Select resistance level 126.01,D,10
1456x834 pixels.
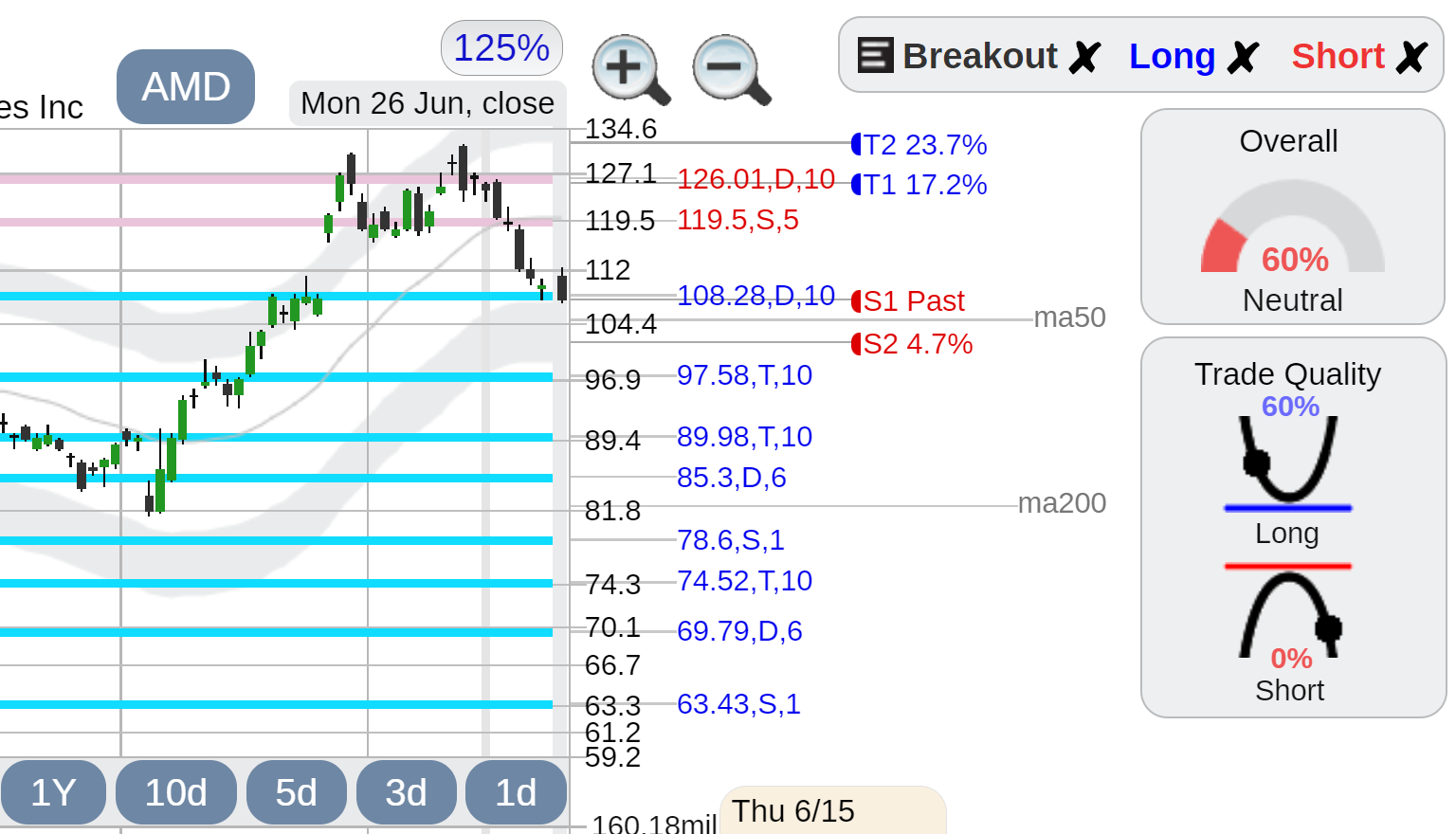[x=756, y=179]
